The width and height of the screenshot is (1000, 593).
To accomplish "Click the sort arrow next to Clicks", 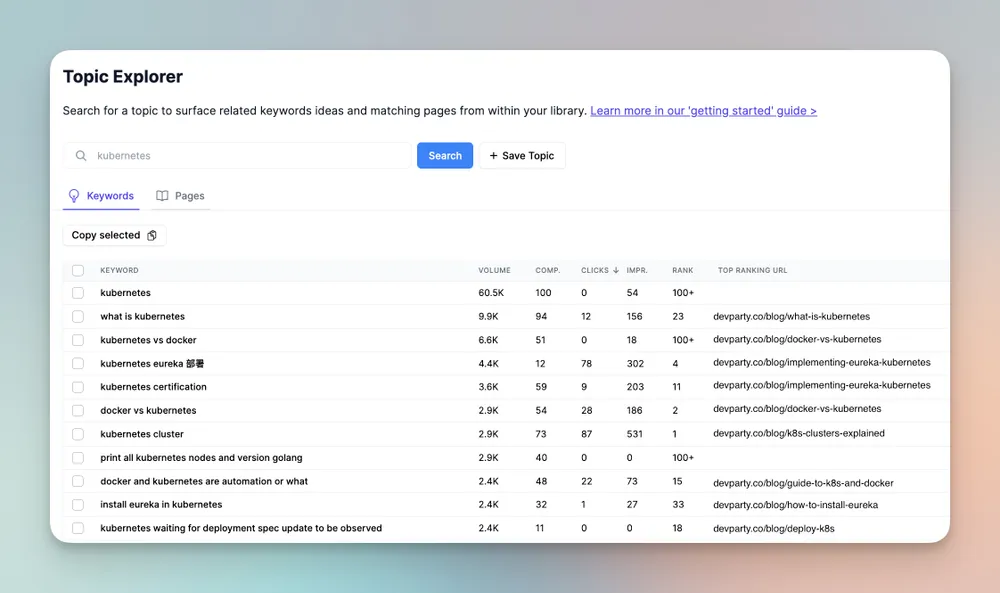I will [x=615, y=270].
